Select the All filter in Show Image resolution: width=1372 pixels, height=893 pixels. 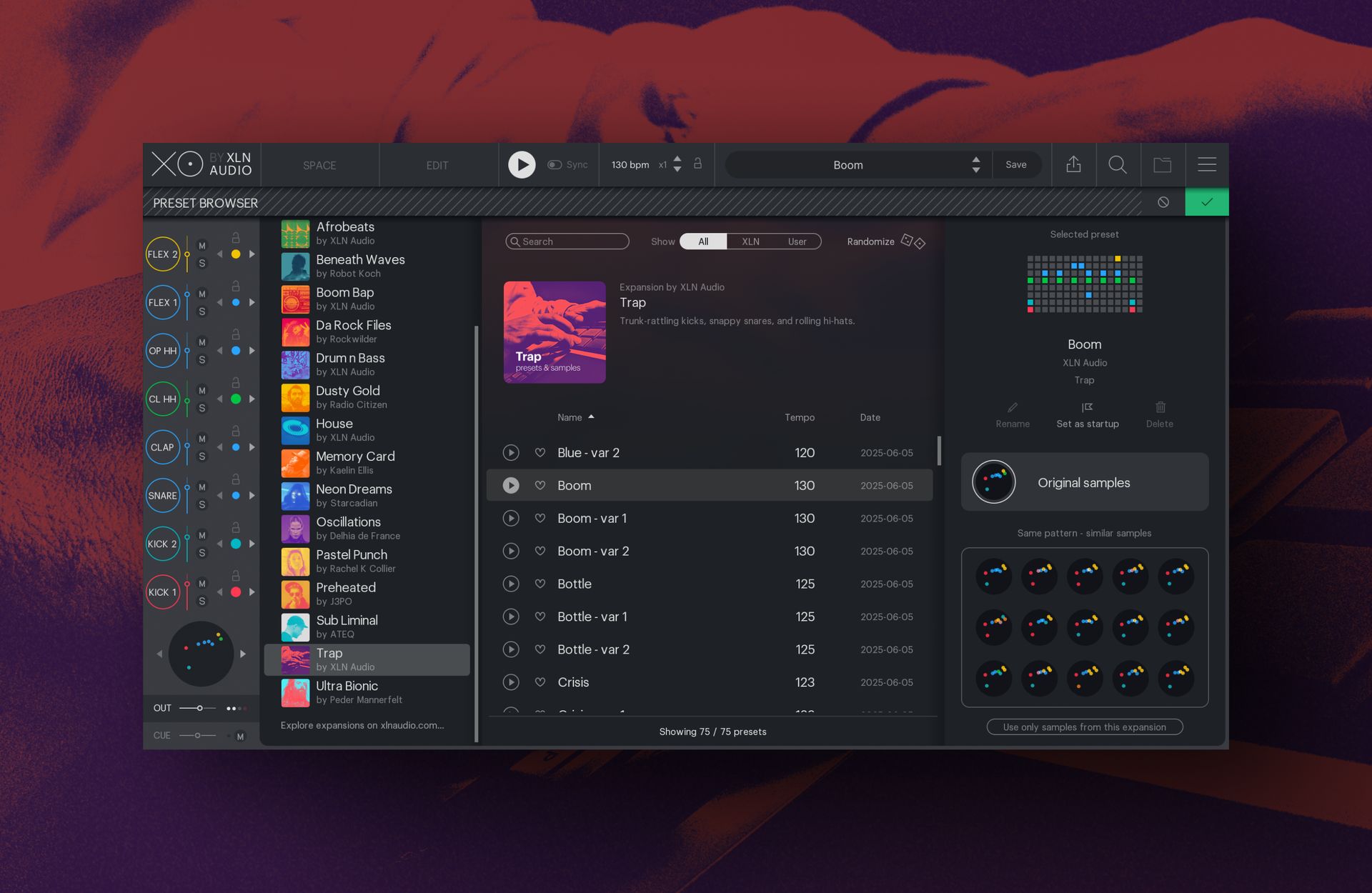[x=703, y=241]
